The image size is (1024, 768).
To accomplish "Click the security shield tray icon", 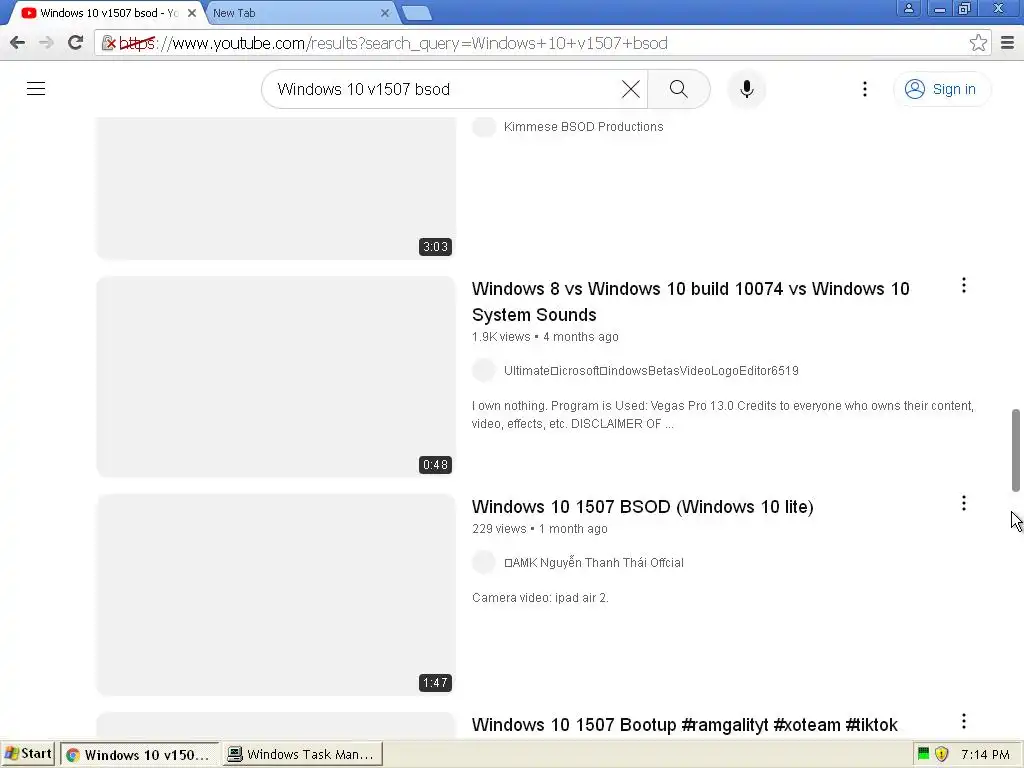I will click(x=942, y=754).
